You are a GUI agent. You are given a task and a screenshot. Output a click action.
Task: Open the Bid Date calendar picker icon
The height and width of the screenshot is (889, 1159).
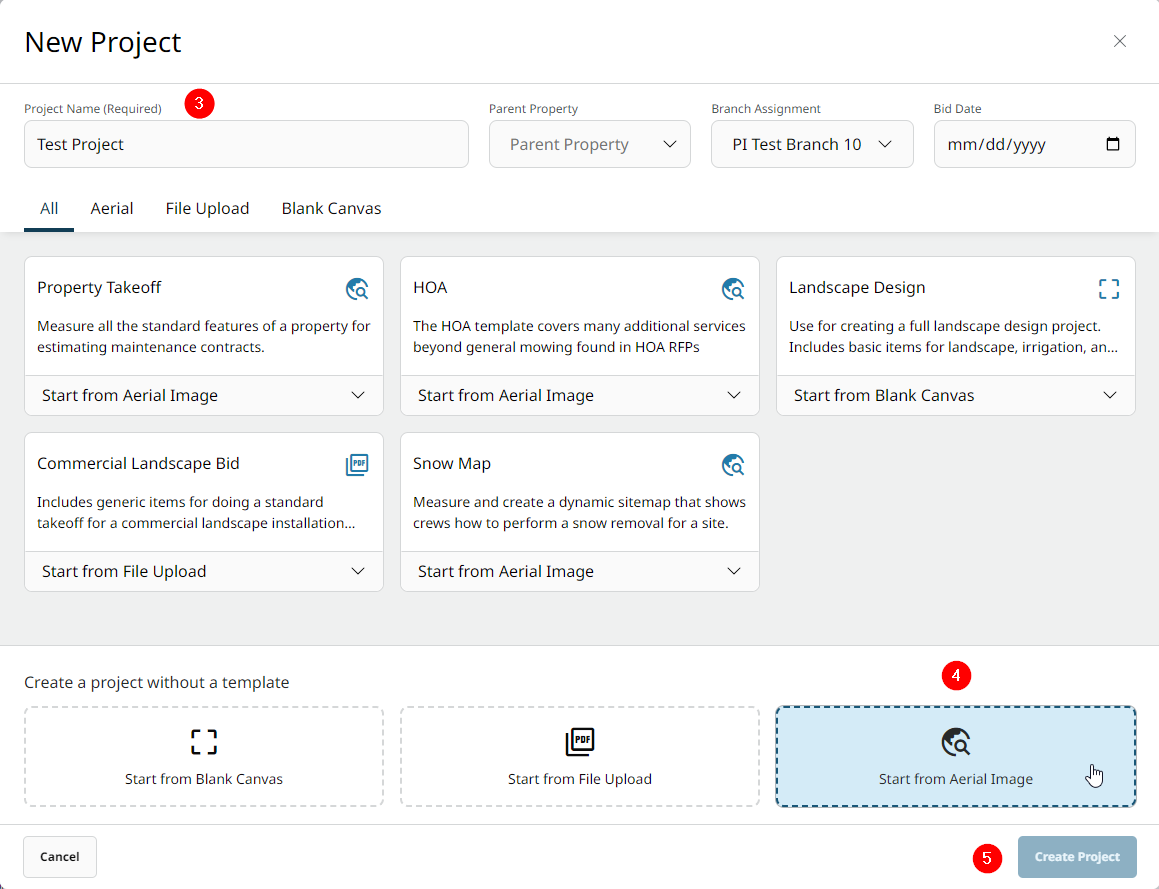click(x=1112, y=144)
